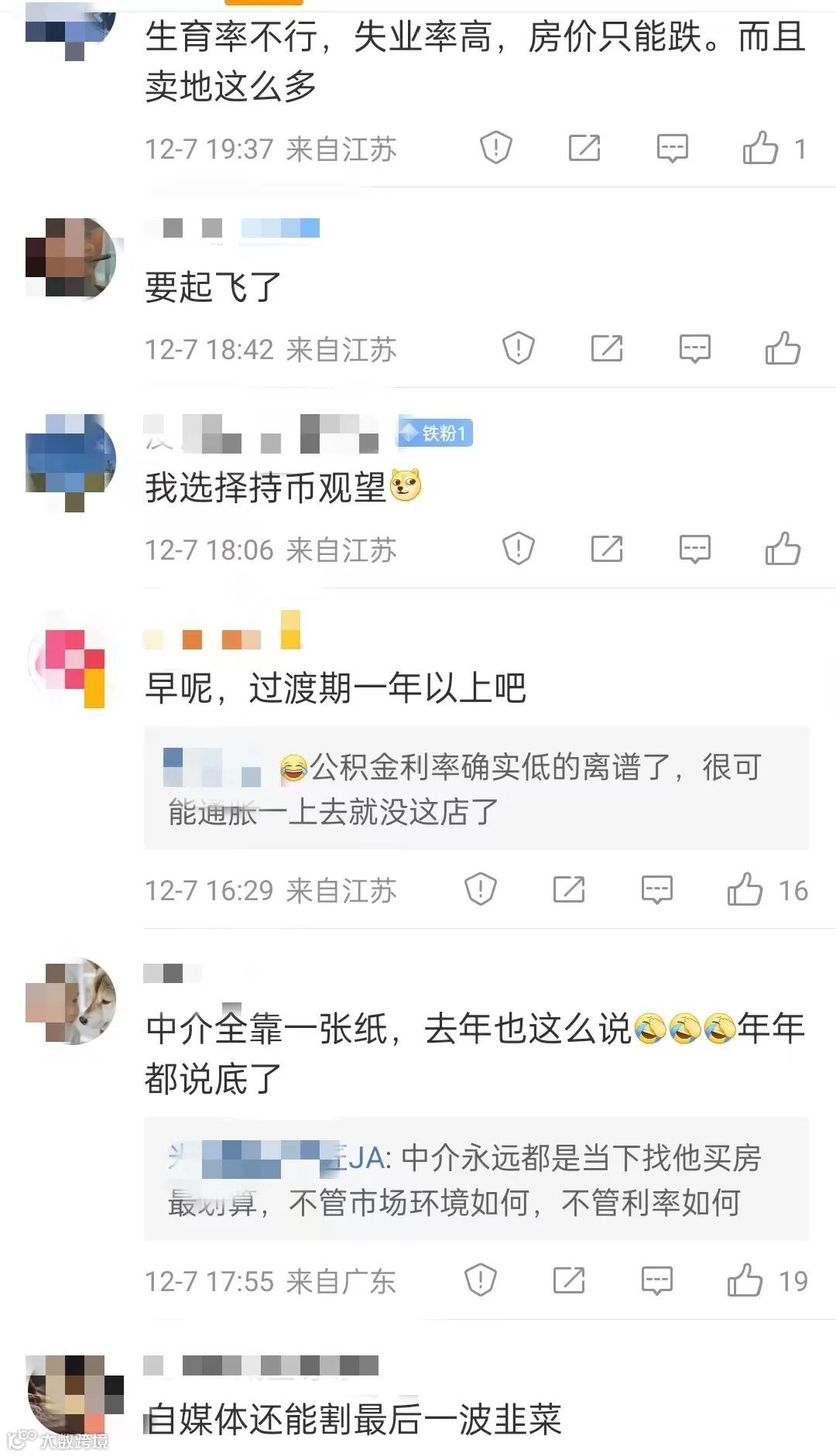Report the comment '要起飞了'
Screen dimensions: 836x1456
519,348
